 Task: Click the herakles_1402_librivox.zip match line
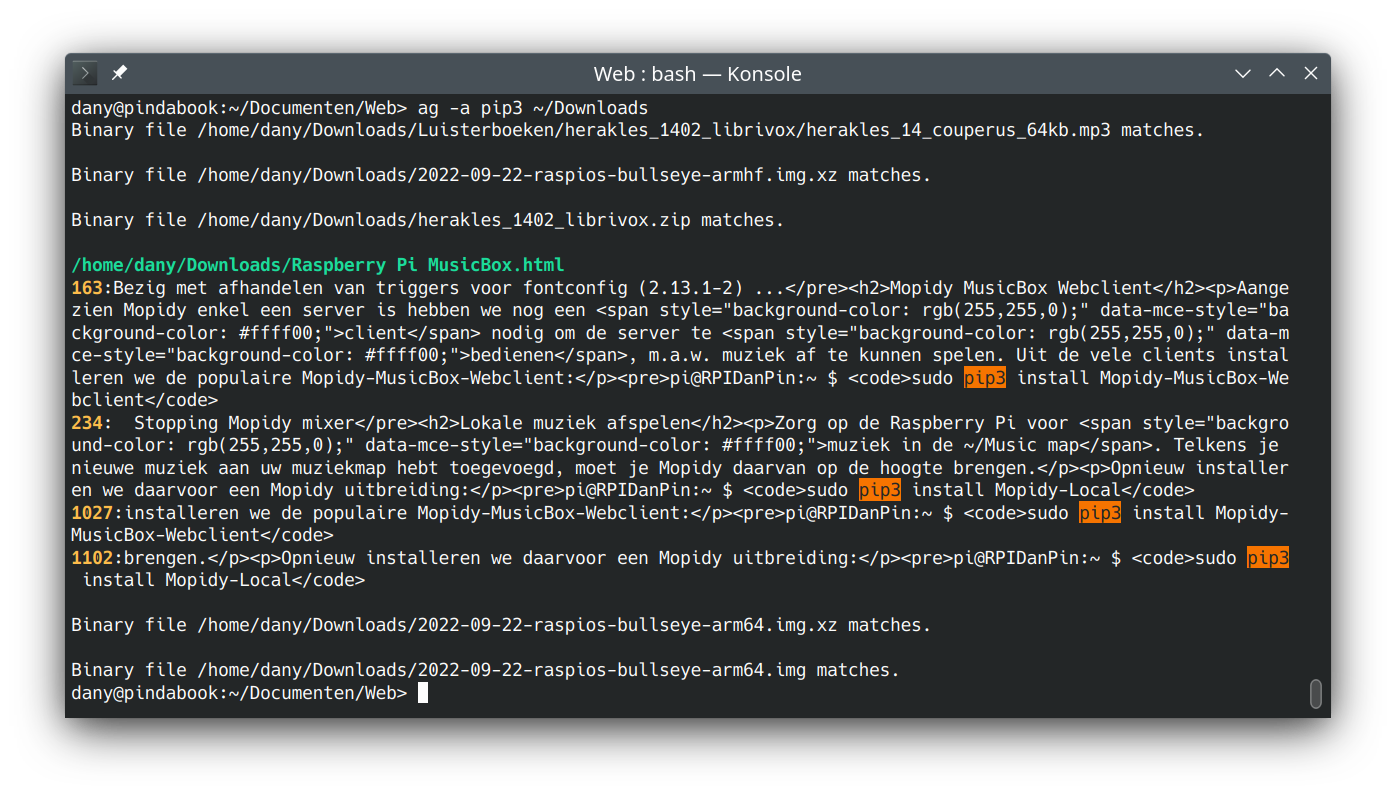pos(428,220)
